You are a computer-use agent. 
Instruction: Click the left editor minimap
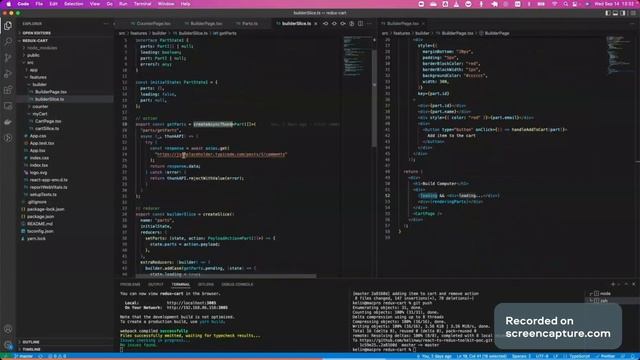click(x=357, y=57)
